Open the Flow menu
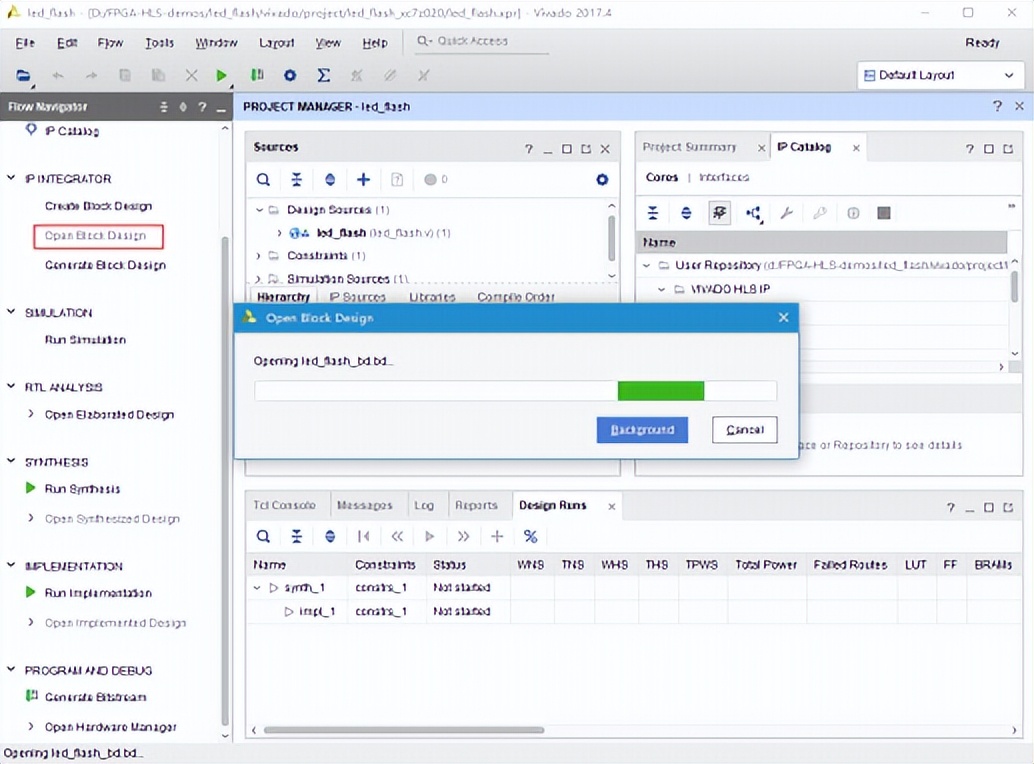 (110, 43)
